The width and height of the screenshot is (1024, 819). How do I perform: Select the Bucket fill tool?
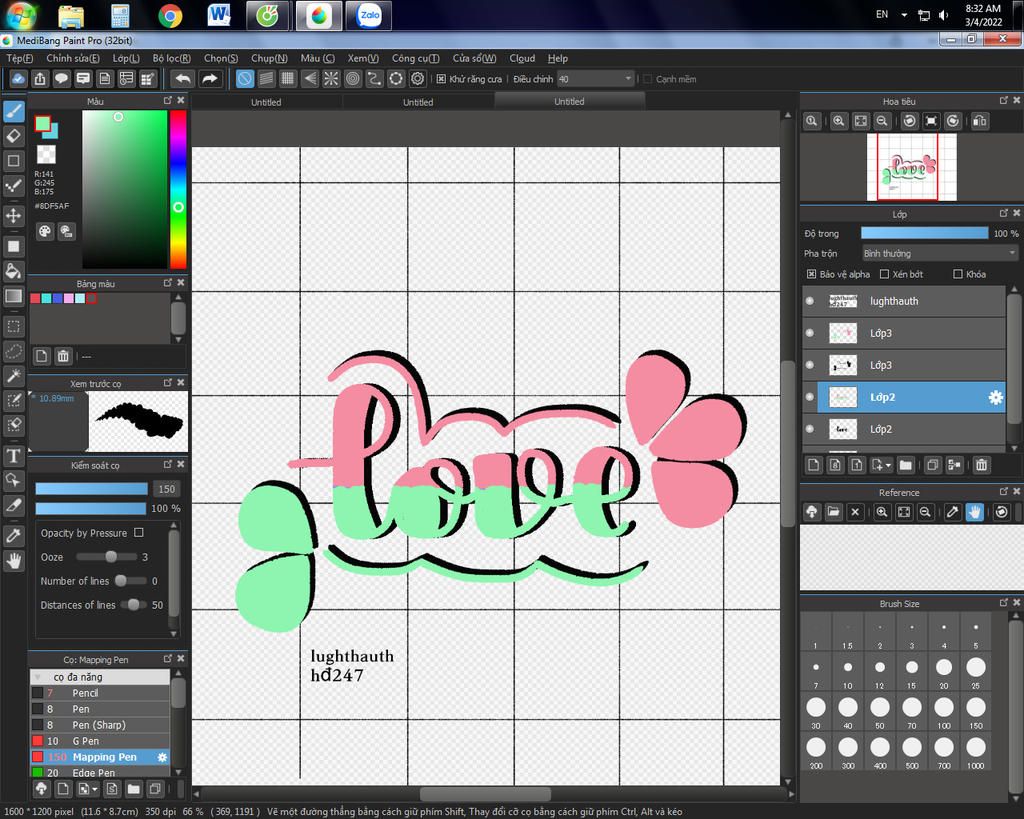point(14,271)
